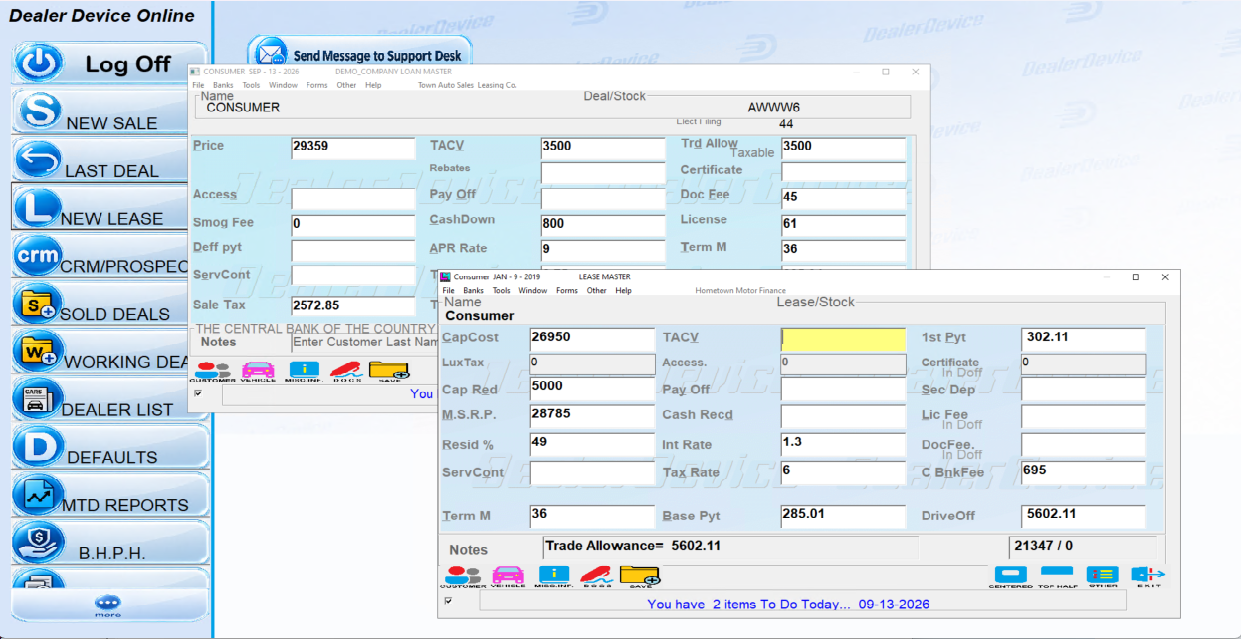Image resolution: width=1251 pixels, height=639 pixels.
Task: Click the Other icon in Lease Master
Action: [1103, 577]
